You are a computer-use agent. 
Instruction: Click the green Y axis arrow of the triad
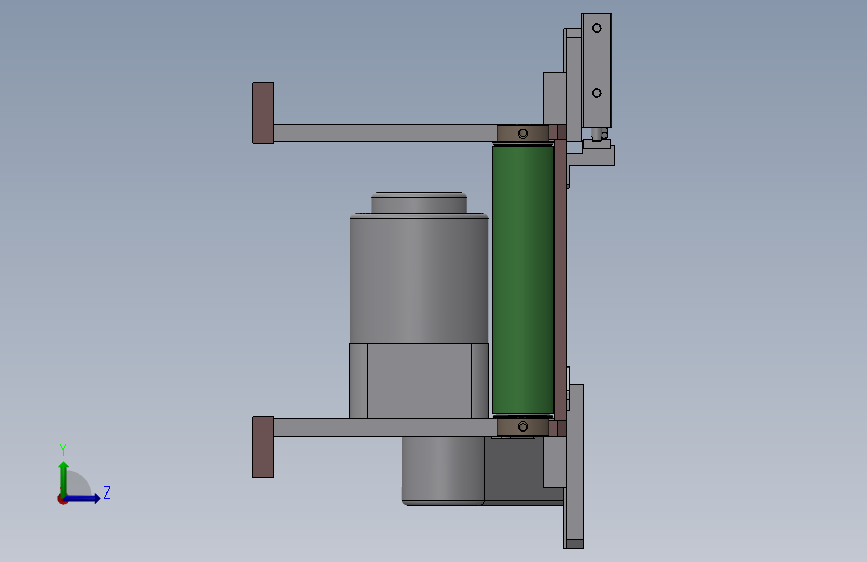point(63,477)
